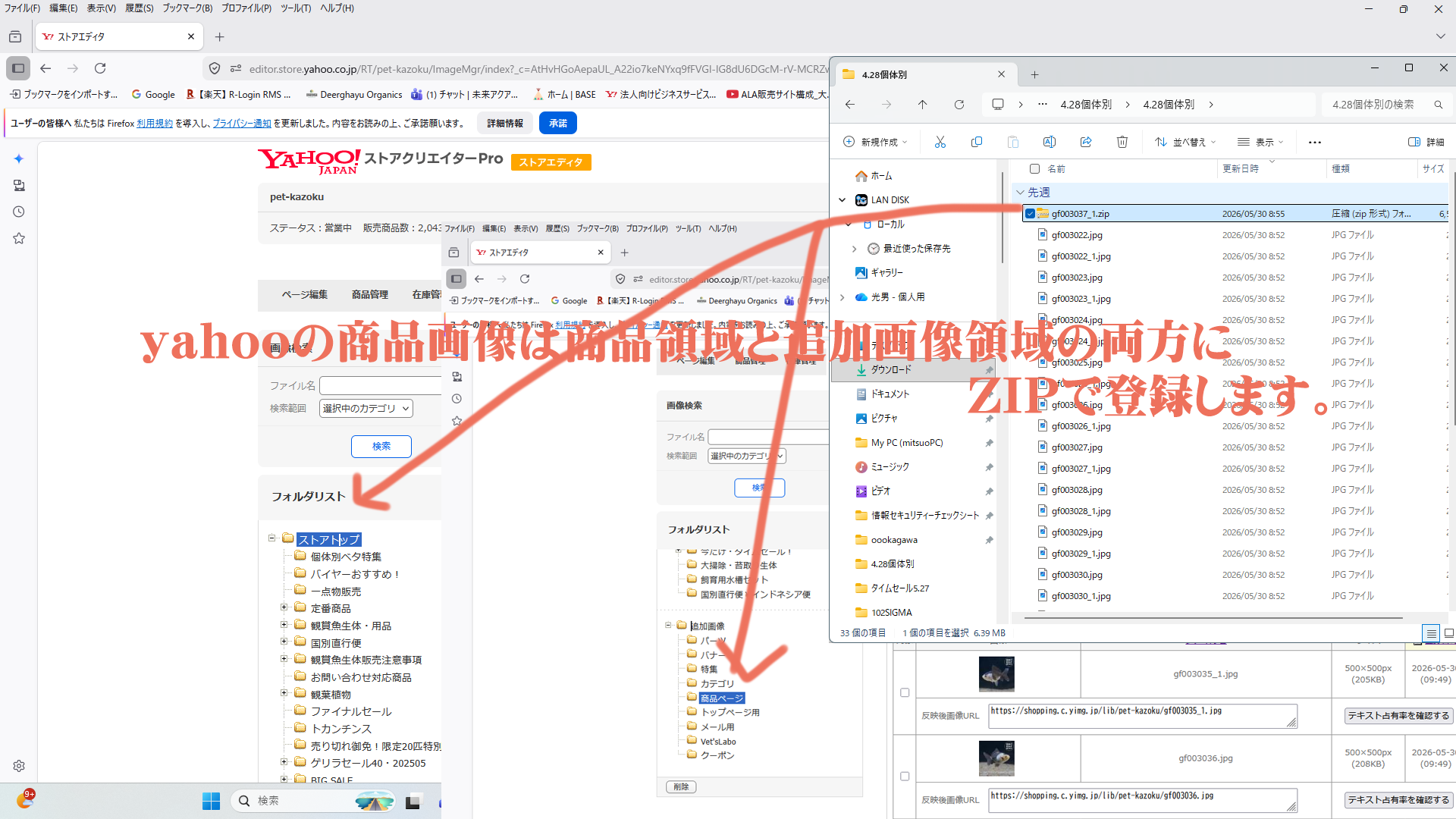Select 商品ページ folder under 追加画像
The width and height of the screenshot is (1456, 819).
coord(722,698)
